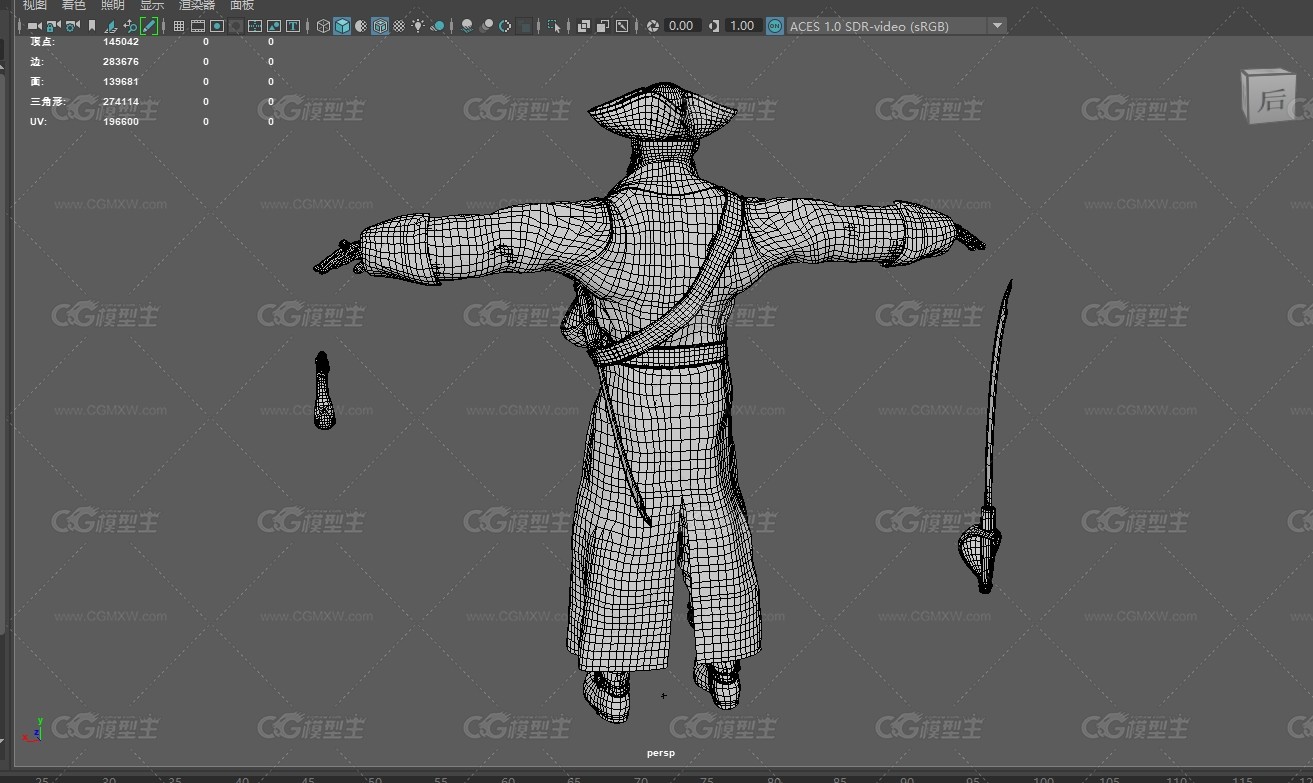The height and width of the screenshot is (783, 1313).
Task: Toggle Multisample Anti-aliasing icon
Action: 504,26
